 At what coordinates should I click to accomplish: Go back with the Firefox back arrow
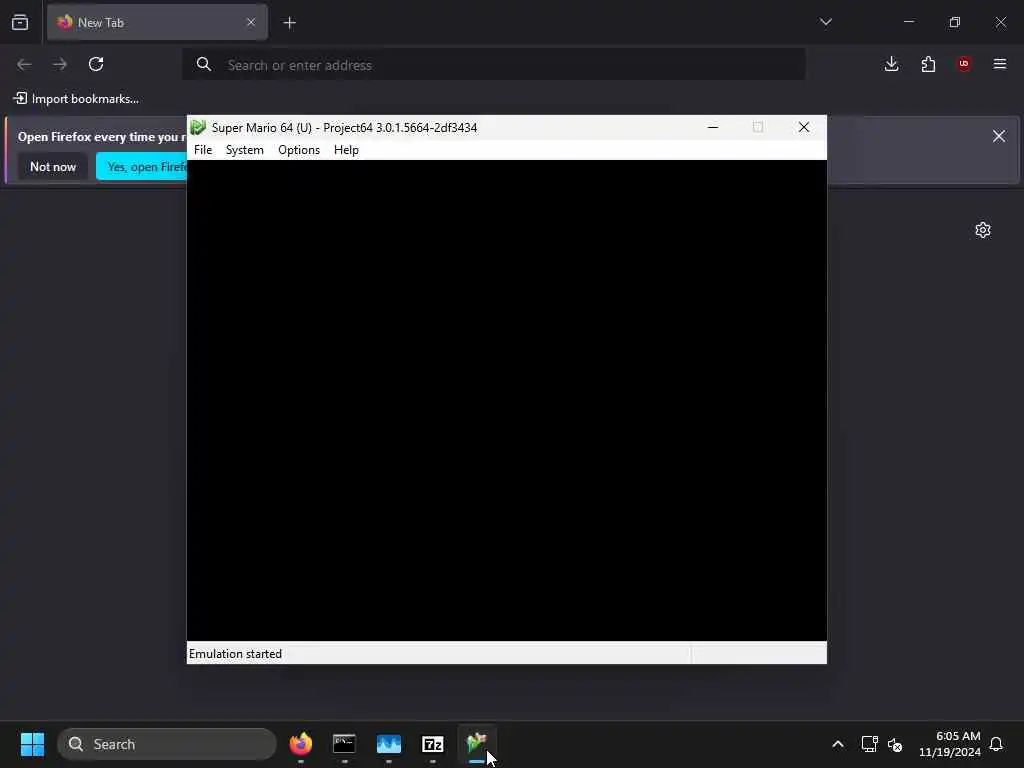pyautogui.click(x=24, y=64)
